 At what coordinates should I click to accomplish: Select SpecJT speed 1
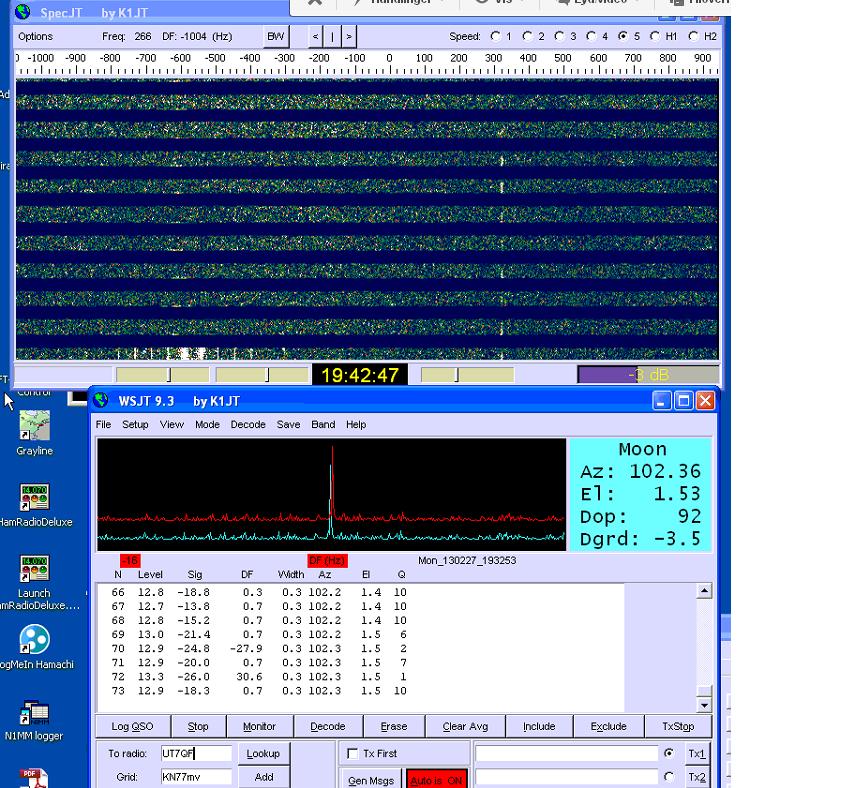[495, 36]
